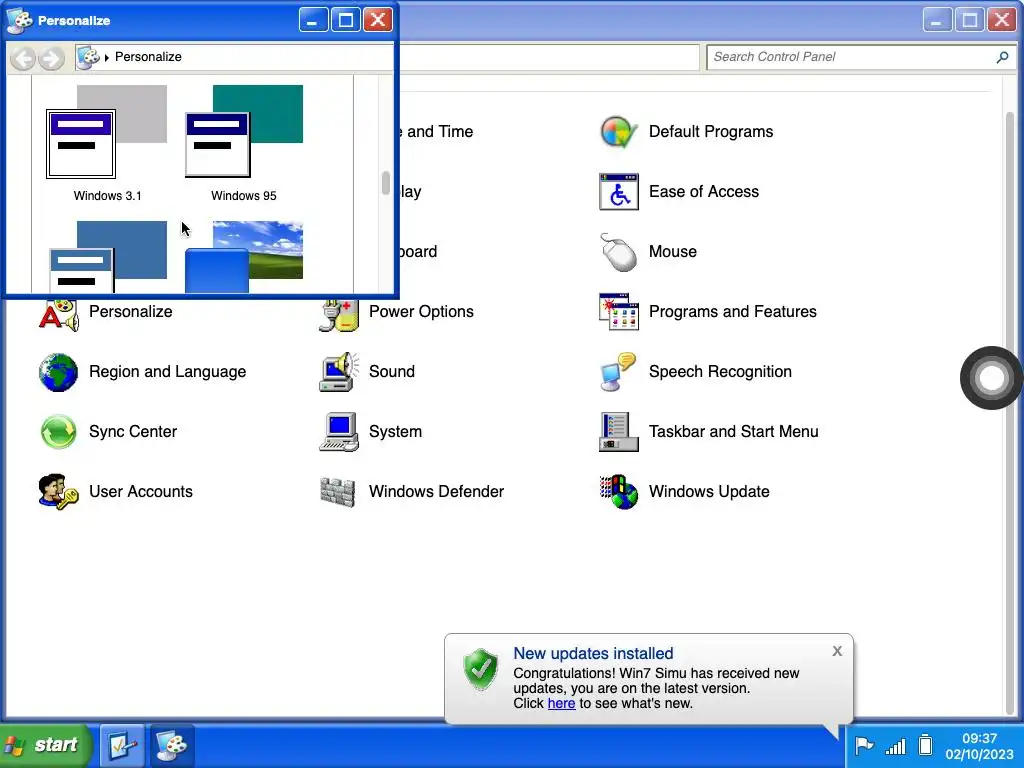Open Taskbar and Start Menu icon
This screenshot has height=768, width=1024.
[618, 432]
